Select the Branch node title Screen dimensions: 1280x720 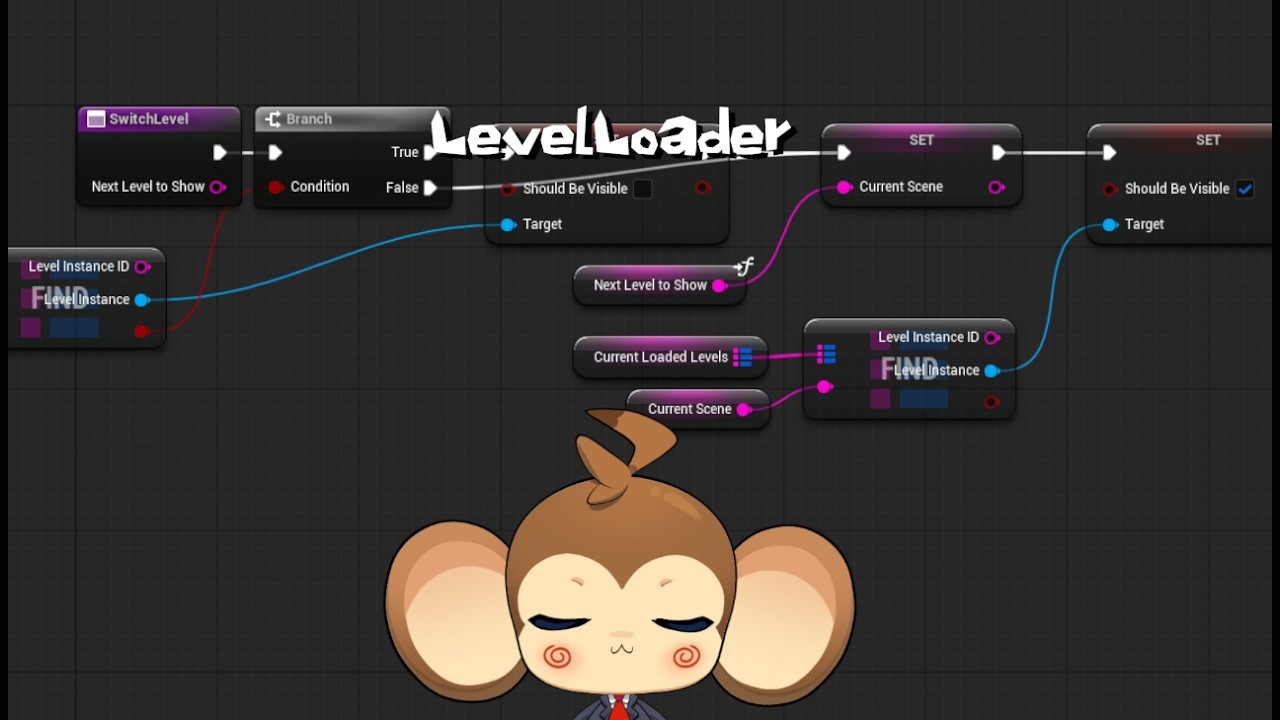309,119
